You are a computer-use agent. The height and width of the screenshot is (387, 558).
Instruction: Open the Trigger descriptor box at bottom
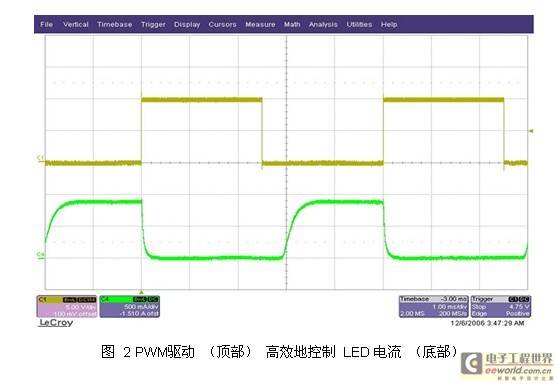tap(500, 306)
